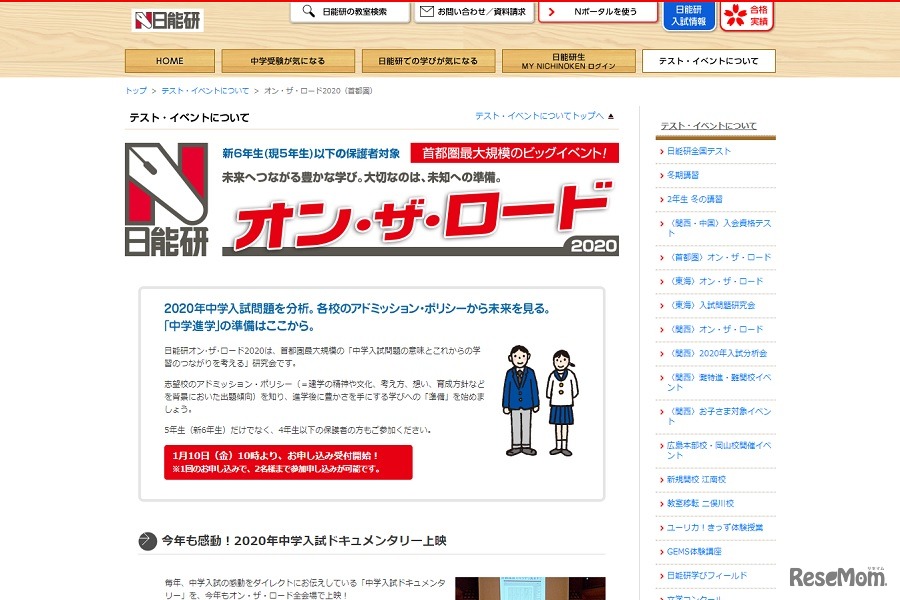This screenshot has width=900, height=600.
Task: Click the blue 日能研入試情報 badge
Action: [691, 16]
